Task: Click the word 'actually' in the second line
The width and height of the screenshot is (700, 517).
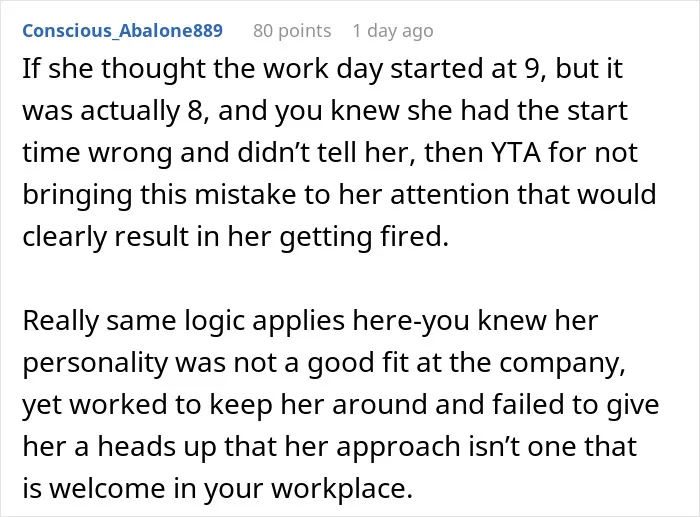Action: (x=130, y=111)
